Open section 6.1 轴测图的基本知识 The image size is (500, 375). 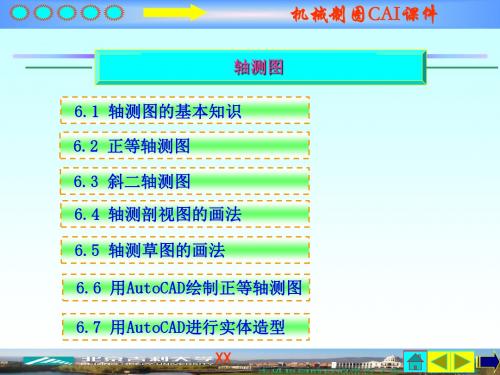pyautogui.click(x=185, y=111)
